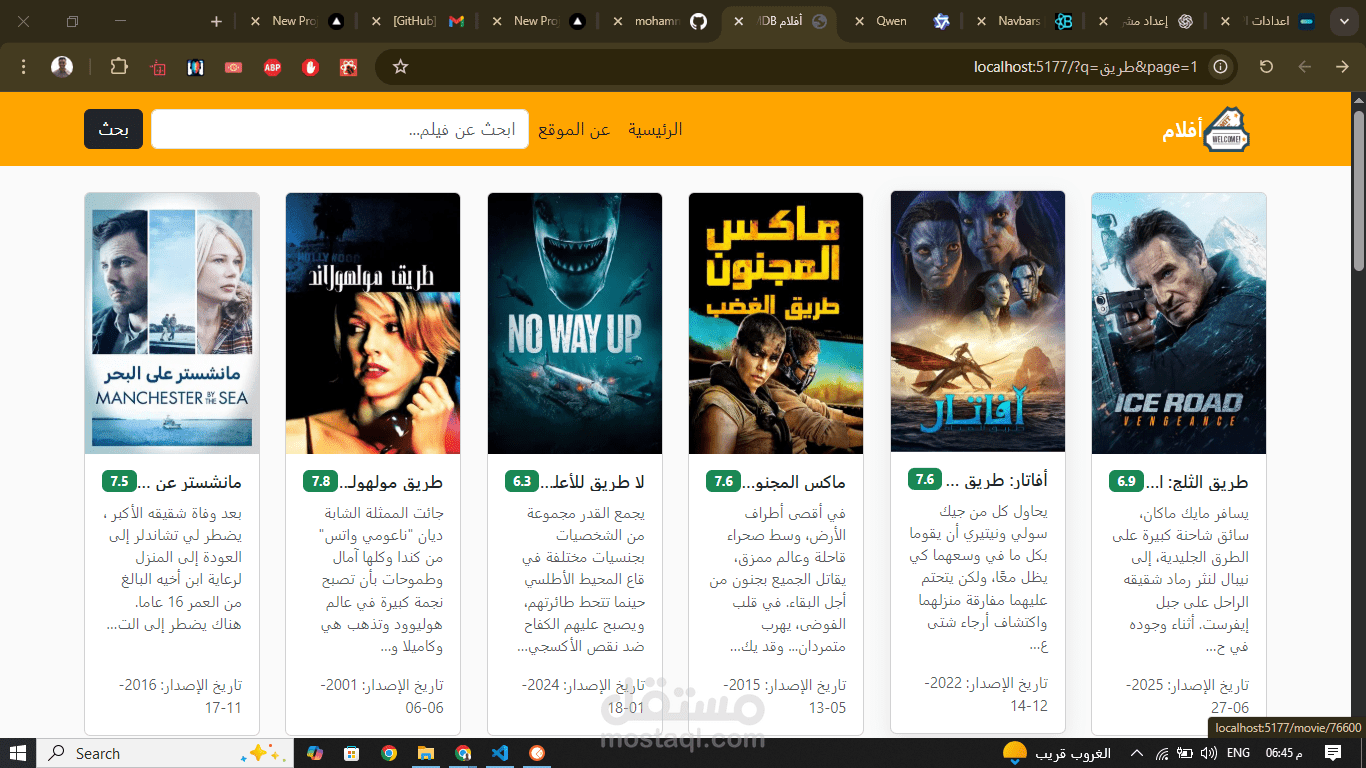Viewport: 1366px width, 768px height.
Task: Expand the tab search chevron
Action: pos(1343,20)
